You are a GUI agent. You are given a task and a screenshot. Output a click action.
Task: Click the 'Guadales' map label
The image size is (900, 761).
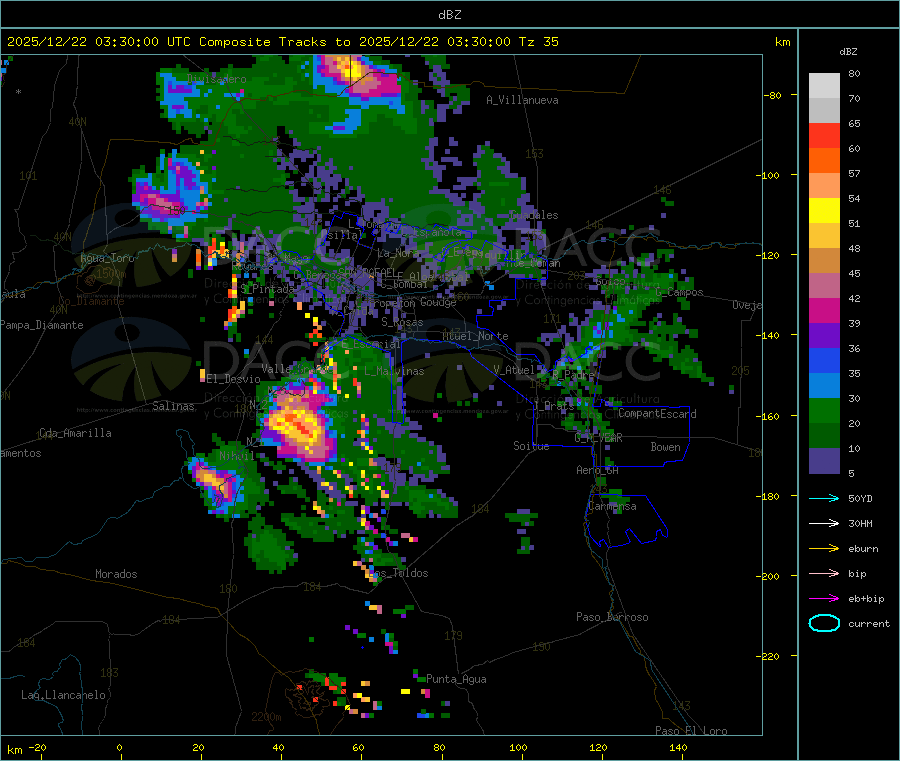[534, 215]
